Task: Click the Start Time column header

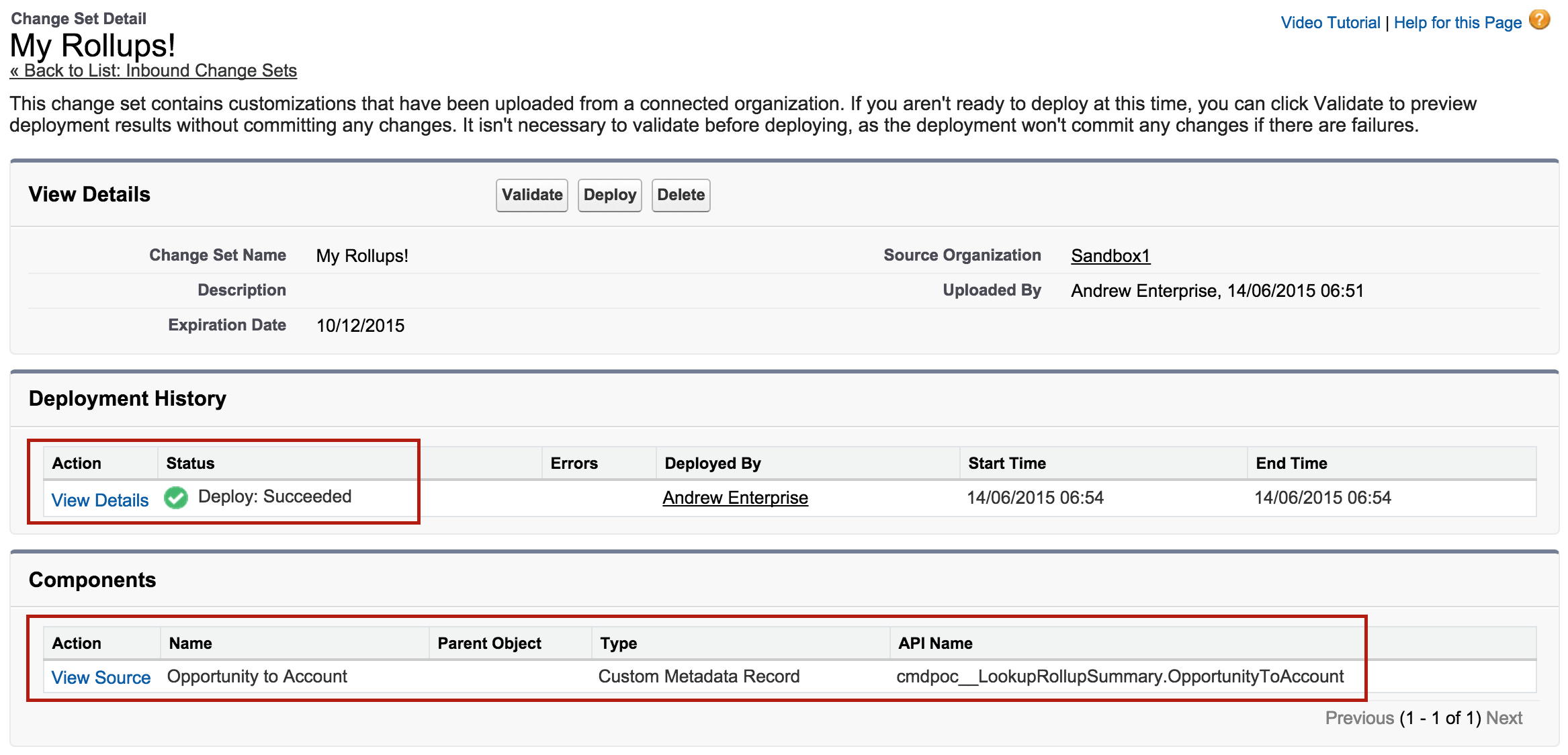Action: pyautogui.click(x=1006, y=463)
